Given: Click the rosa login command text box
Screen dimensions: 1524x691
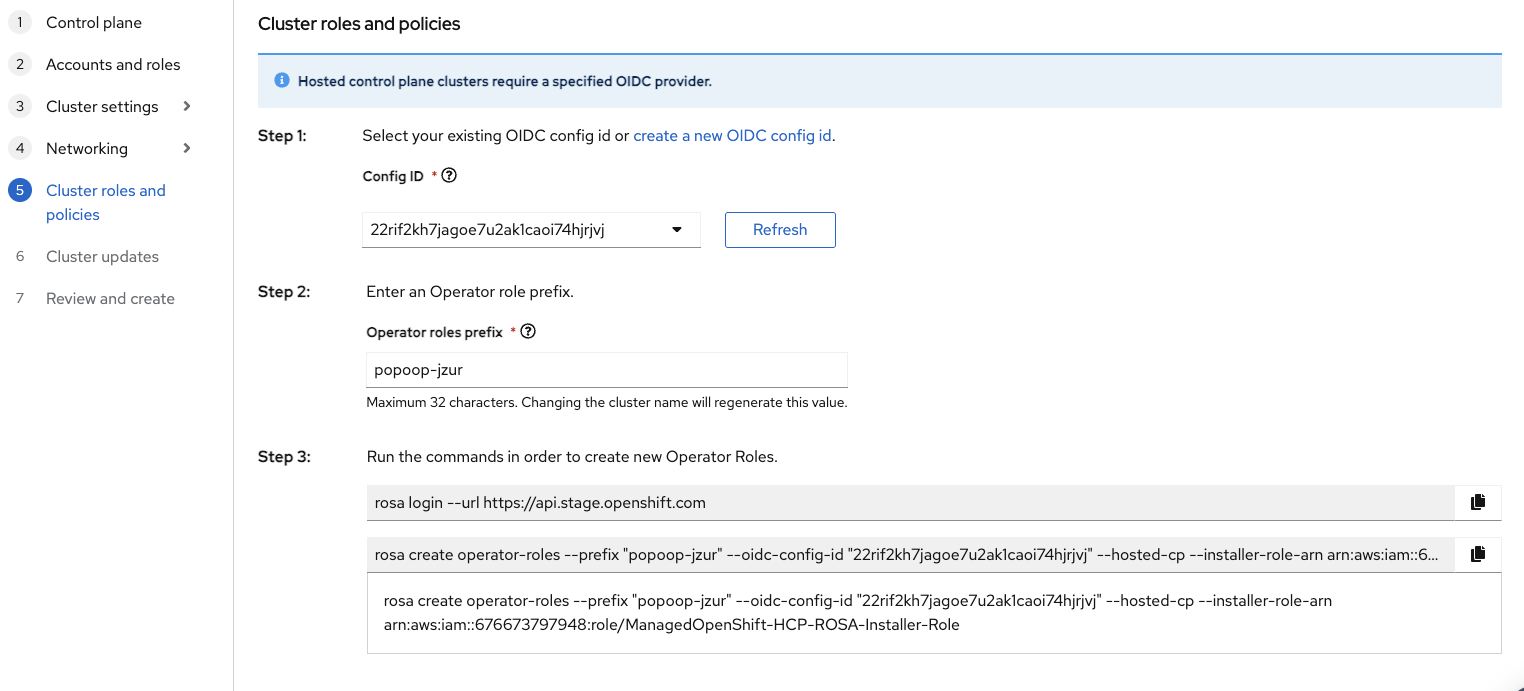Looking at the screenshot, I should 910,503.
